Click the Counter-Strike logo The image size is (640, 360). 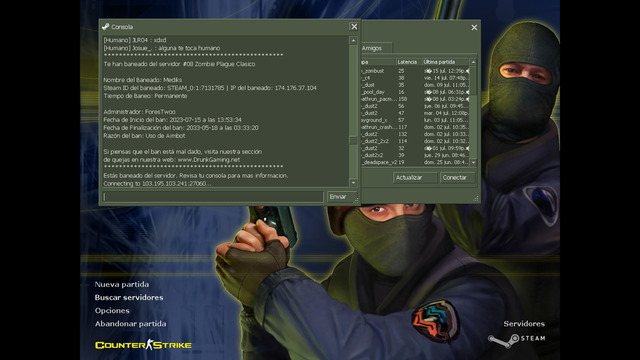[x=143, y=345]
